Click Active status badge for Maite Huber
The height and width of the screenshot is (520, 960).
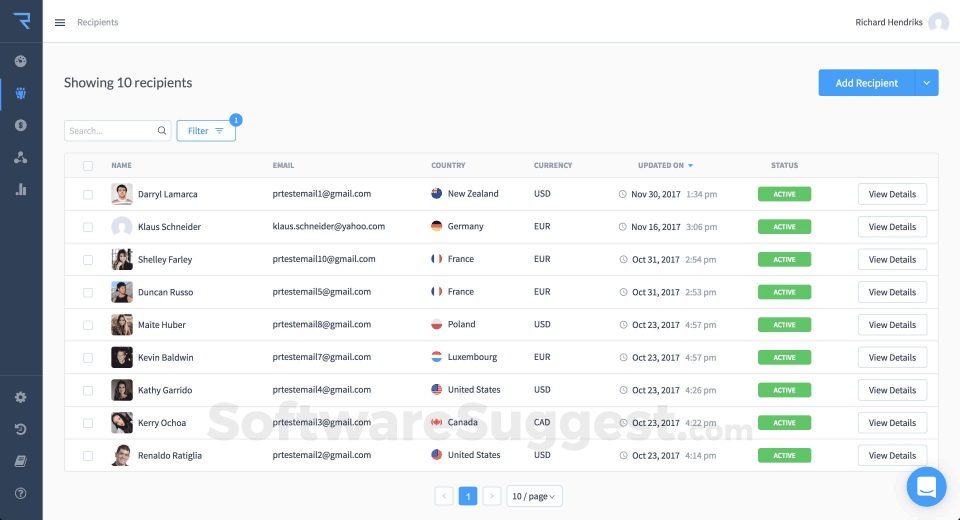(784, 325)
